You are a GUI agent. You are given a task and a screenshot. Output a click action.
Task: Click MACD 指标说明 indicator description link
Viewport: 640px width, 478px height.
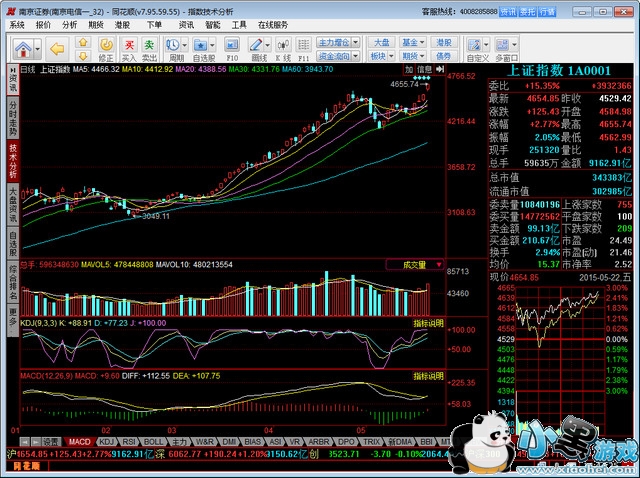click(428, 376)
